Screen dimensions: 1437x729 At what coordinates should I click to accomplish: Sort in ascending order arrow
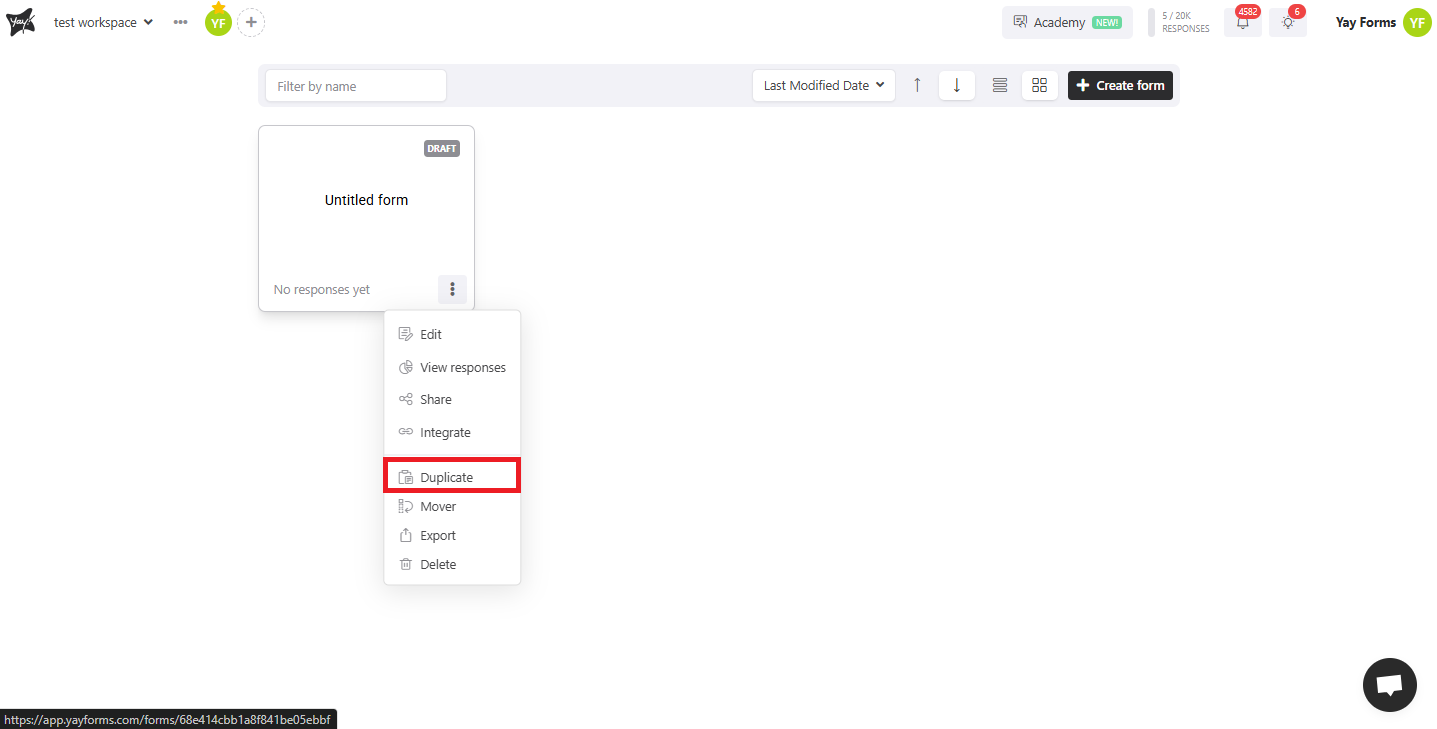pos(917,86)
